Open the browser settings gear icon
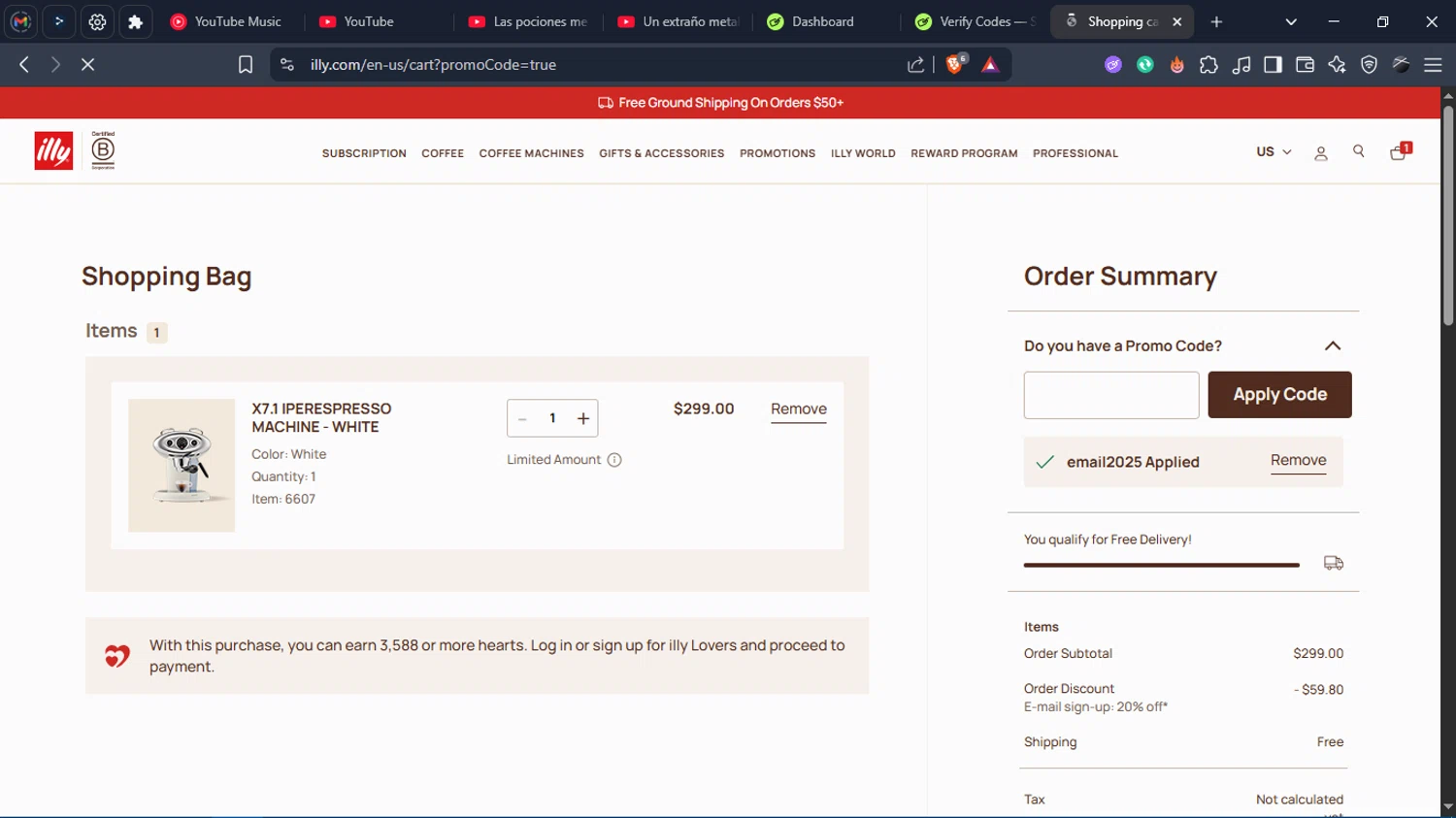The height and width of the screenshot is (818, 1456). point(97,21)
